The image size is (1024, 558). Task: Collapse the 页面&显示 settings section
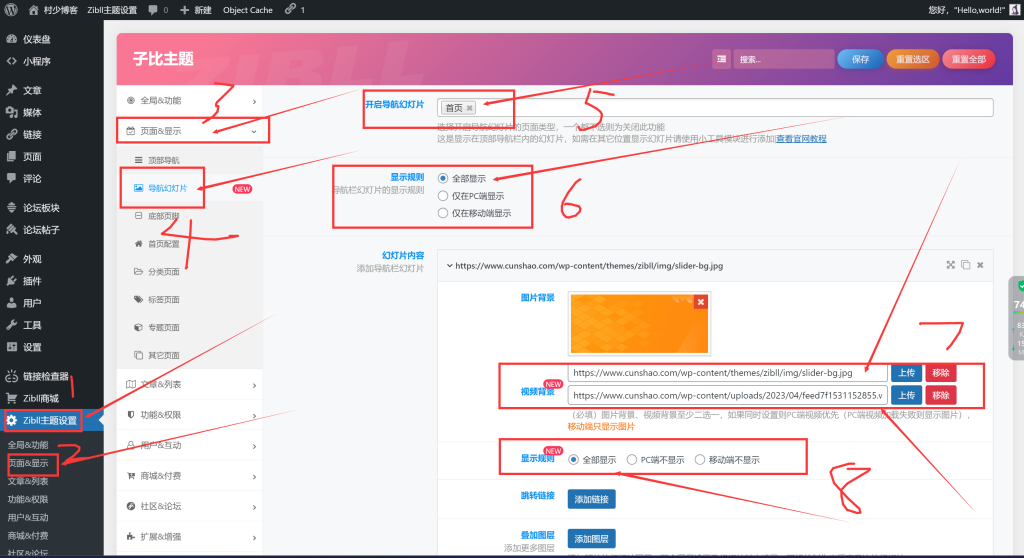[189, 131]
